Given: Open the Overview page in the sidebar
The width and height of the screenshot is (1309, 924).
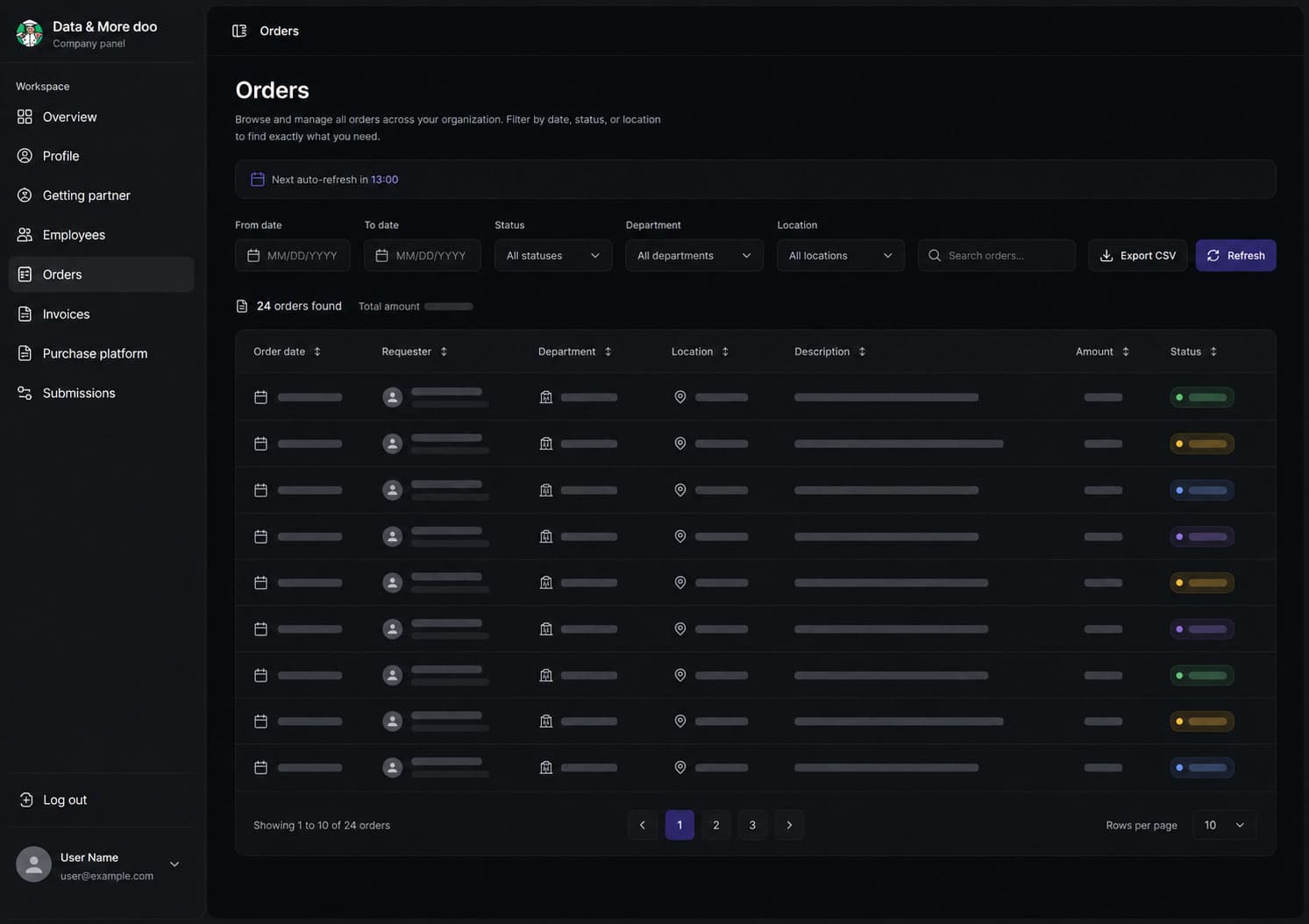Looking at the screenshot, I should click(102, 117).
